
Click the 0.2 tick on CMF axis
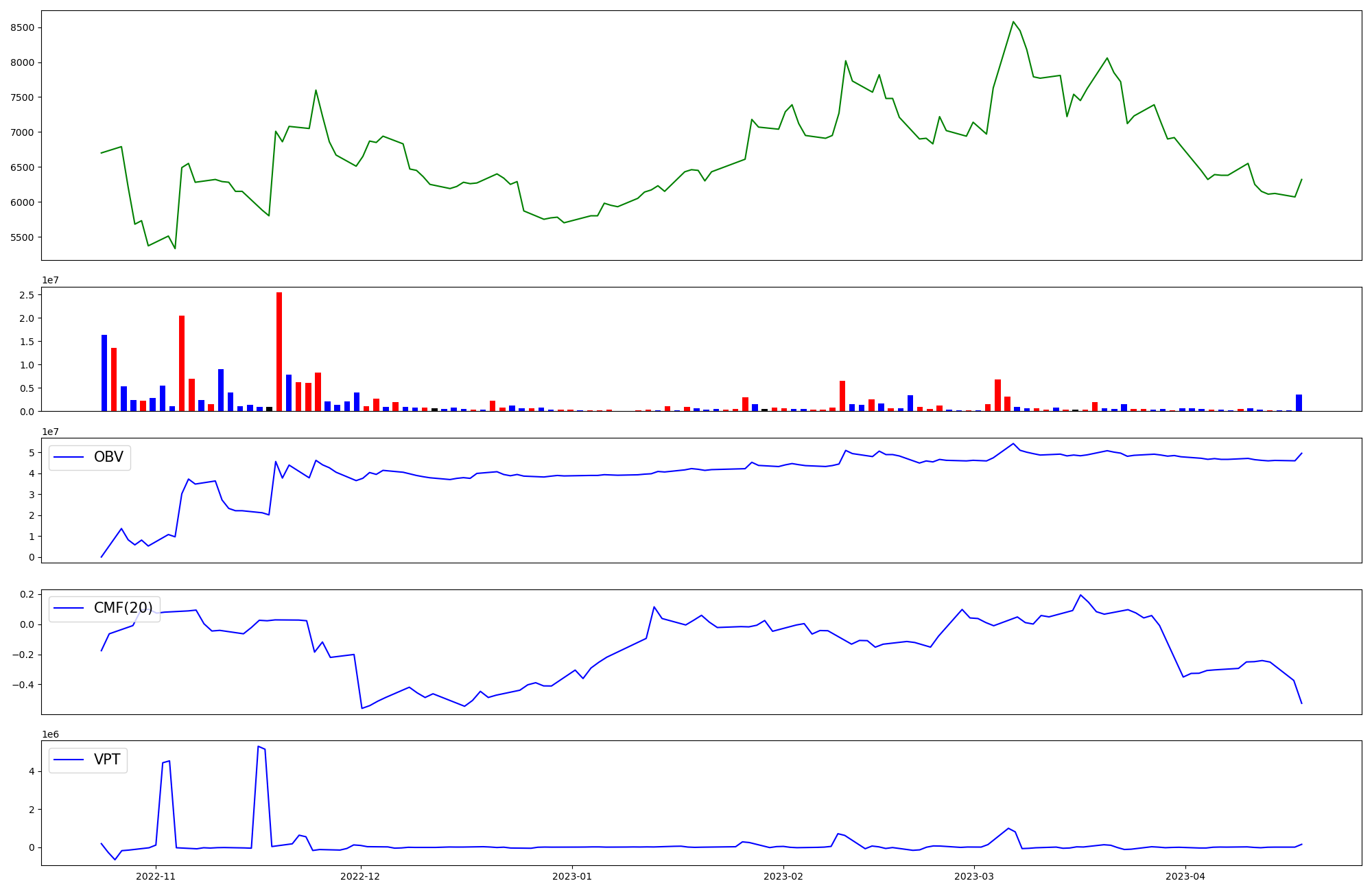(27, 594)
